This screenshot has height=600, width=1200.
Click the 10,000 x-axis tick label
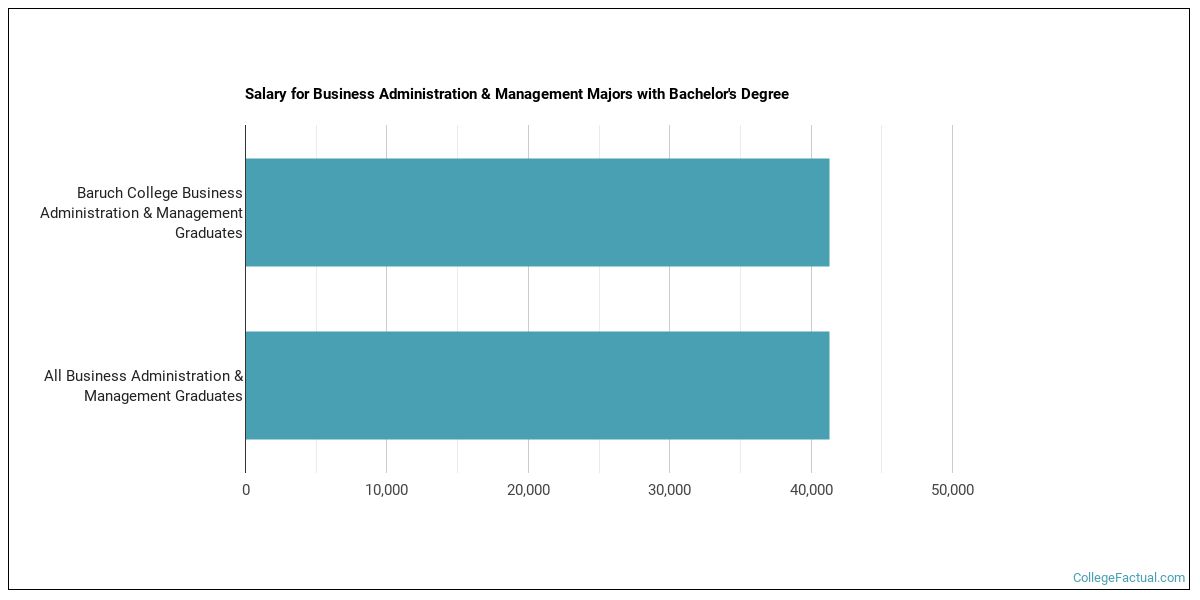pos(387,490)
